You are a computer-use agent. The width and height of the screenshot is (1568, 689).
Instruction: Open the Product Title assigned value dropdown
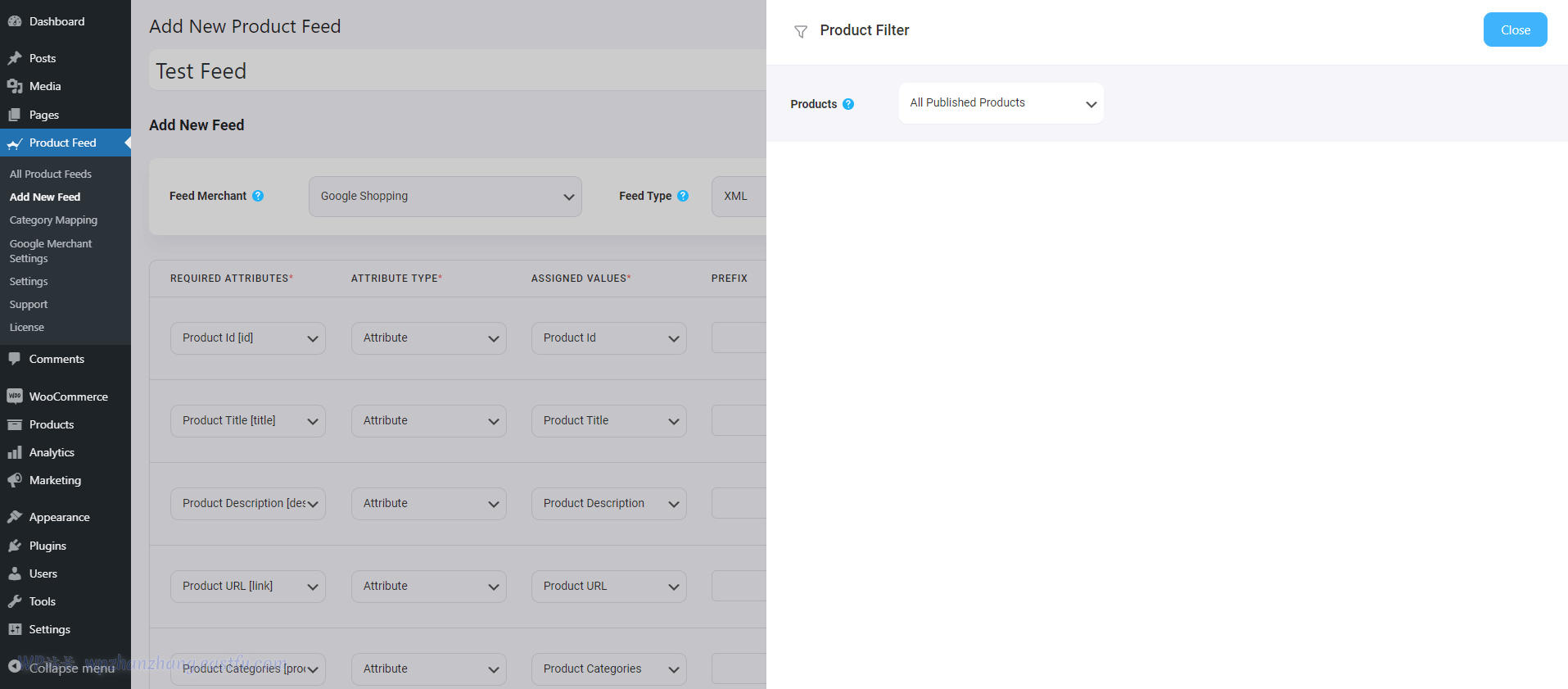(608, 421)
